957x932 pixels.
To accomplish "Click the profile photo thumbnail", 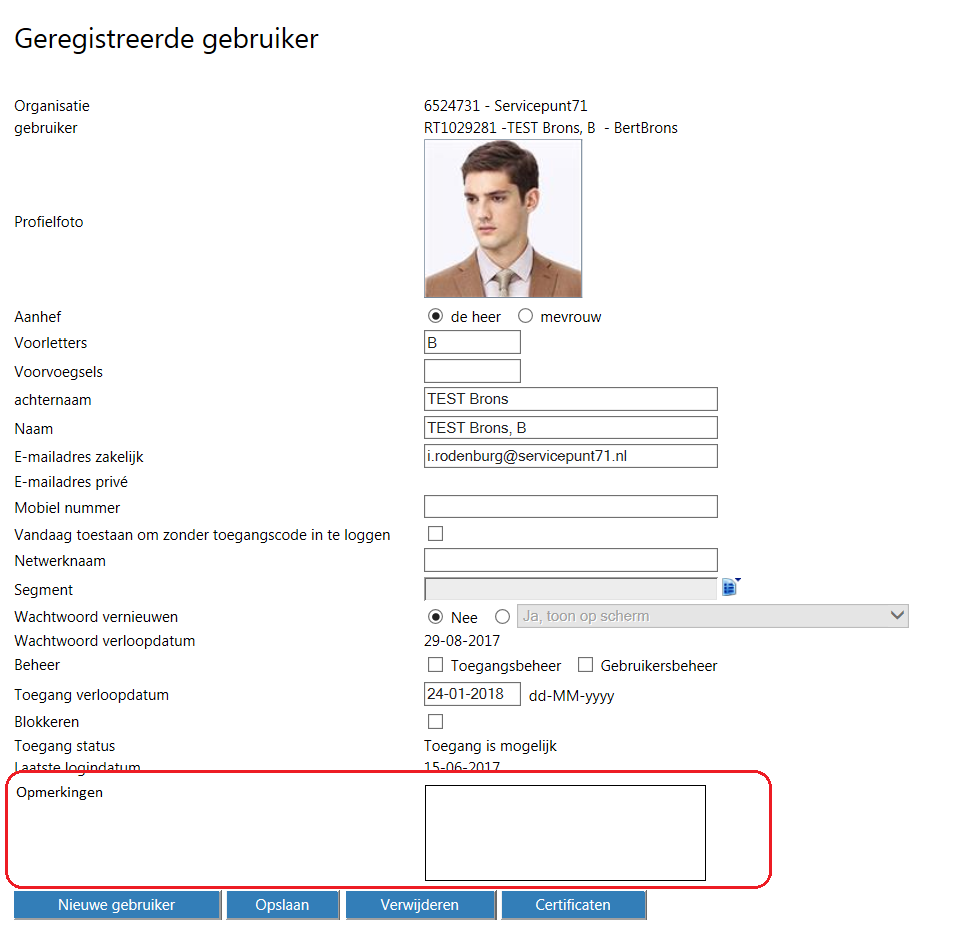I will 503,219.
